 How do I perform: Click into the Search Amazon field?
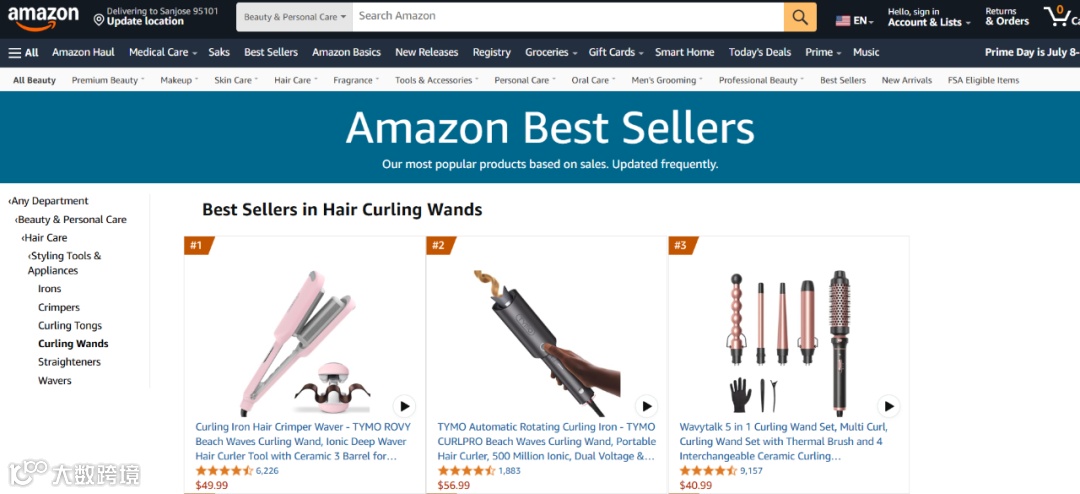[x=568, y=17]
